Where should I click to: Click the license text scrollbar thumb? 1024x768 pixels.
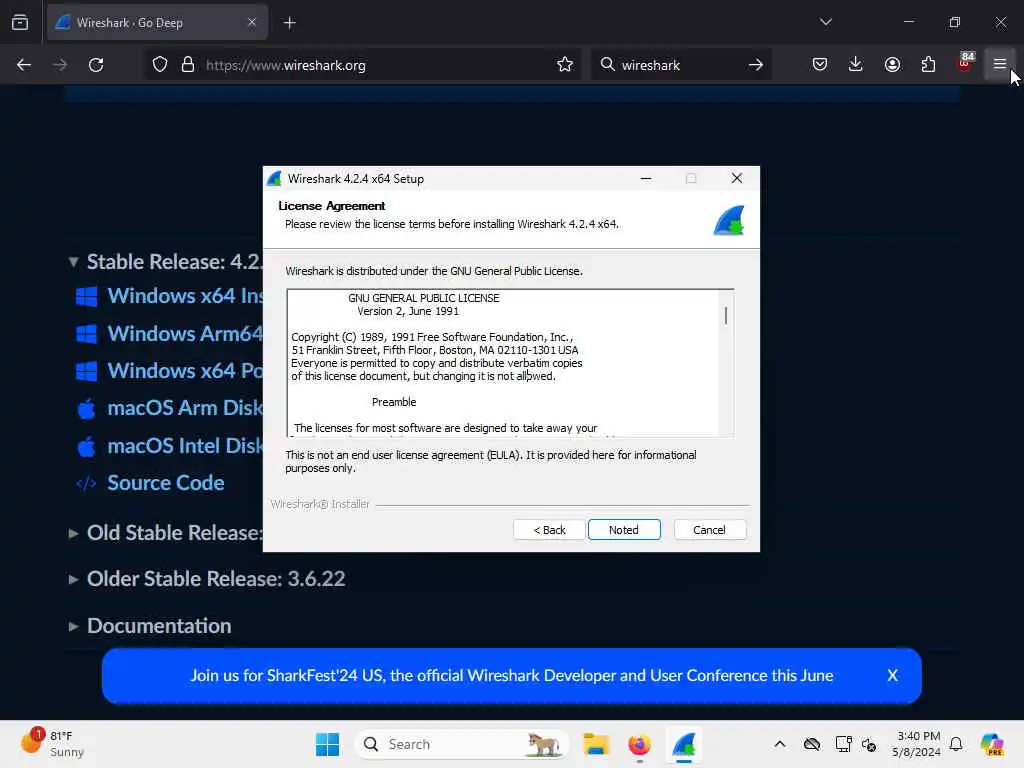(x=726, y=315)
